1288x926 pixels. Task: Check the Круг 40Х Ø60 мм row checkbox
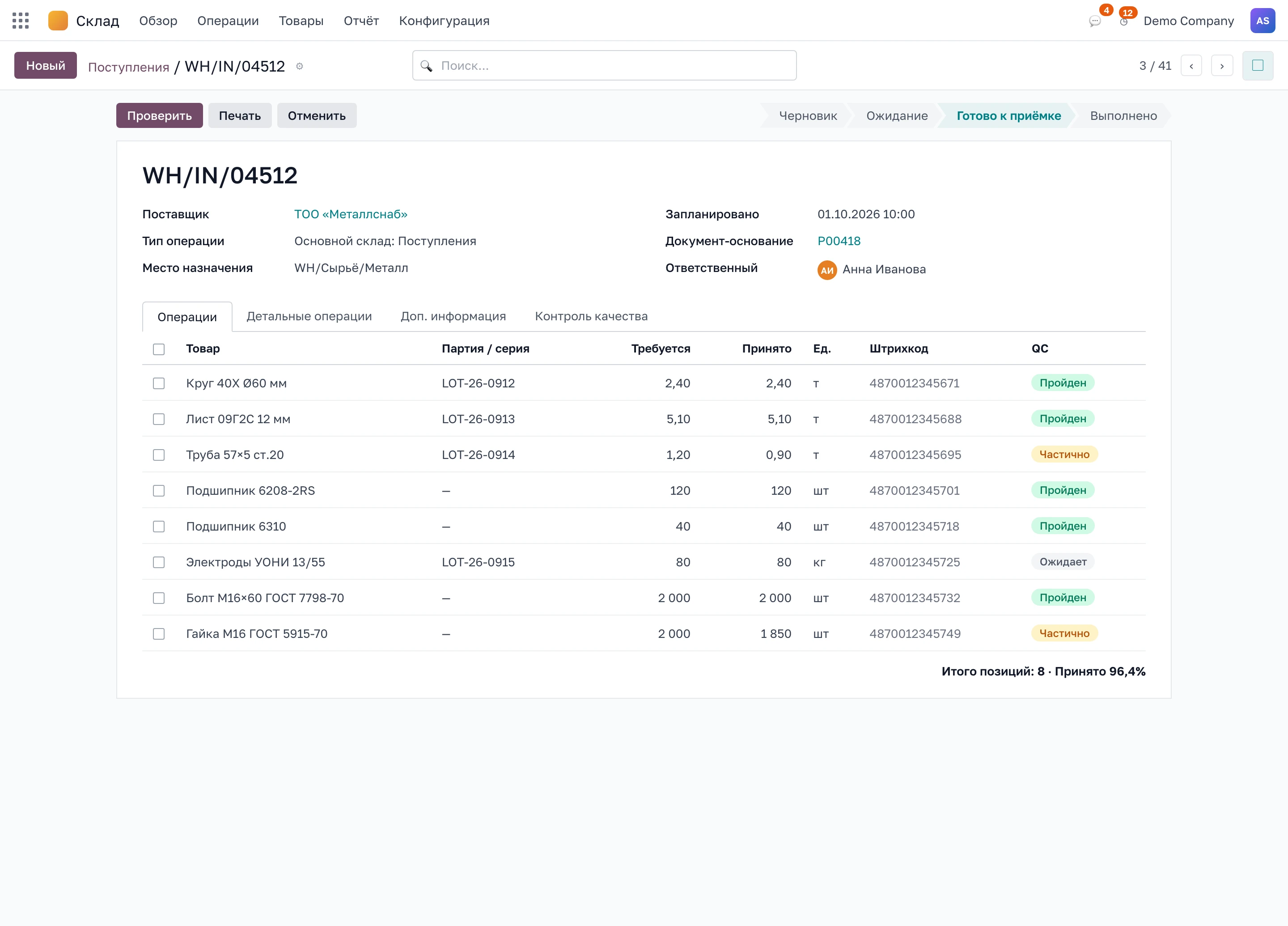coord(158,383)
